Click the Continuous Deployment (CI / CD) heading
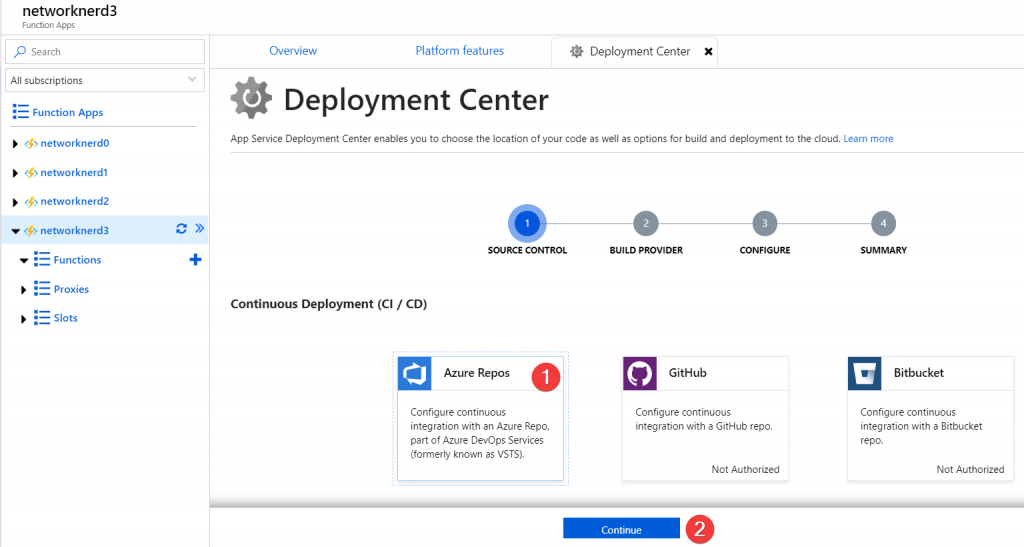The height and width of the screenshot is (547, 1024). click(328, 304)
